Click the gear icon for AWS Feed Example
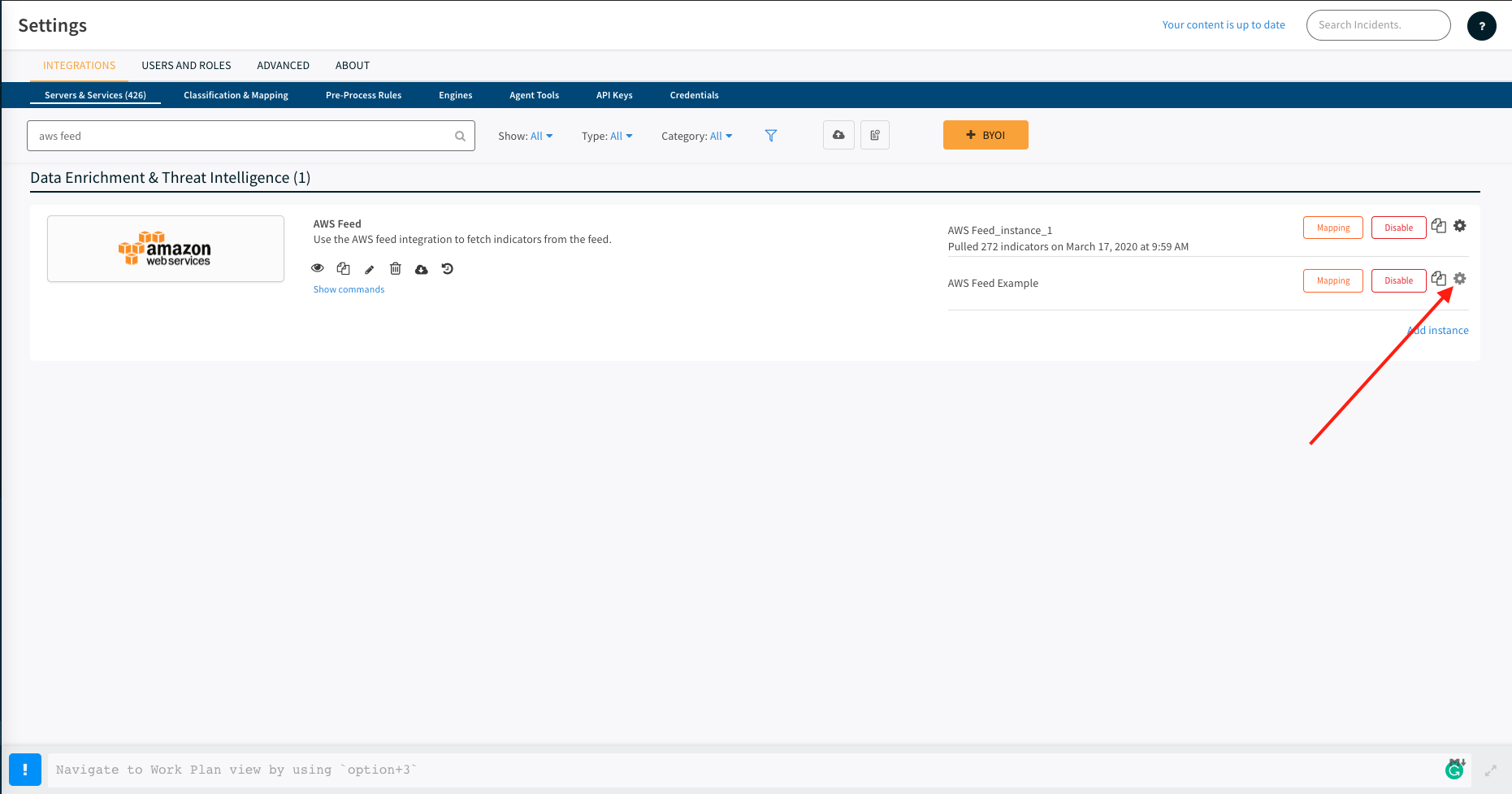Image resolution: width=1512 pixels, height=794 pixels. point(1460,279)
